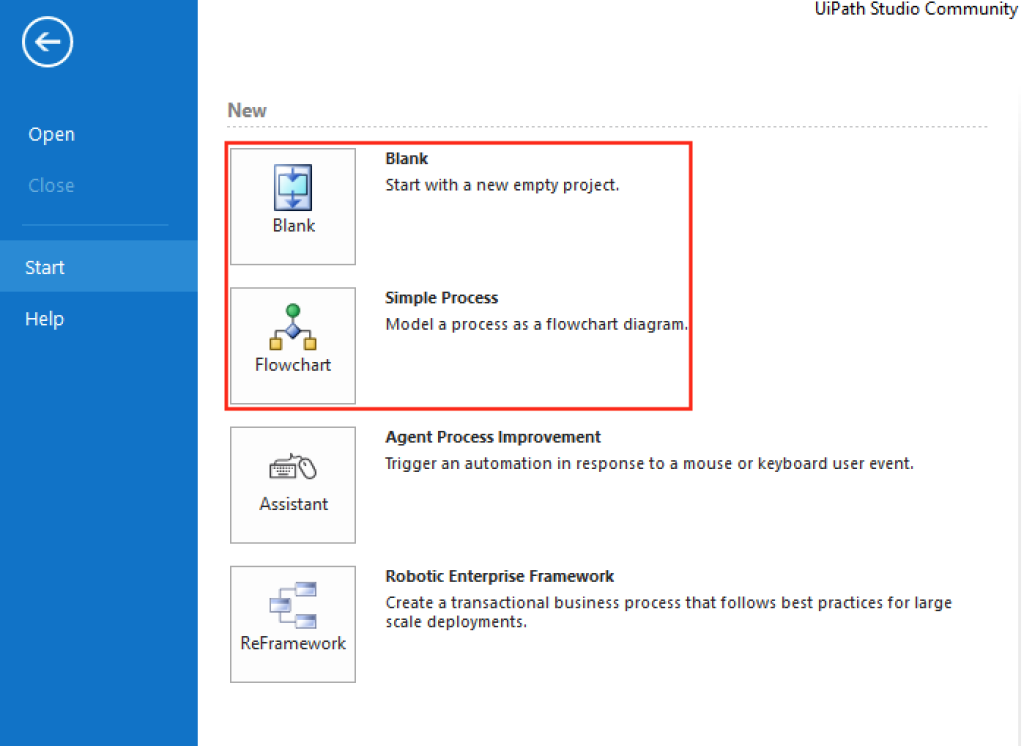Click the back arrow circle icon

click(48, 43)
